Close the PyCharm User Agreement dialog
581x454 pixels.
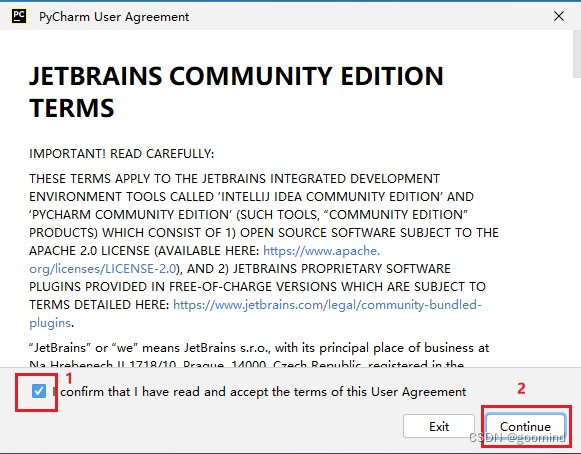click(x=559, y=16)
